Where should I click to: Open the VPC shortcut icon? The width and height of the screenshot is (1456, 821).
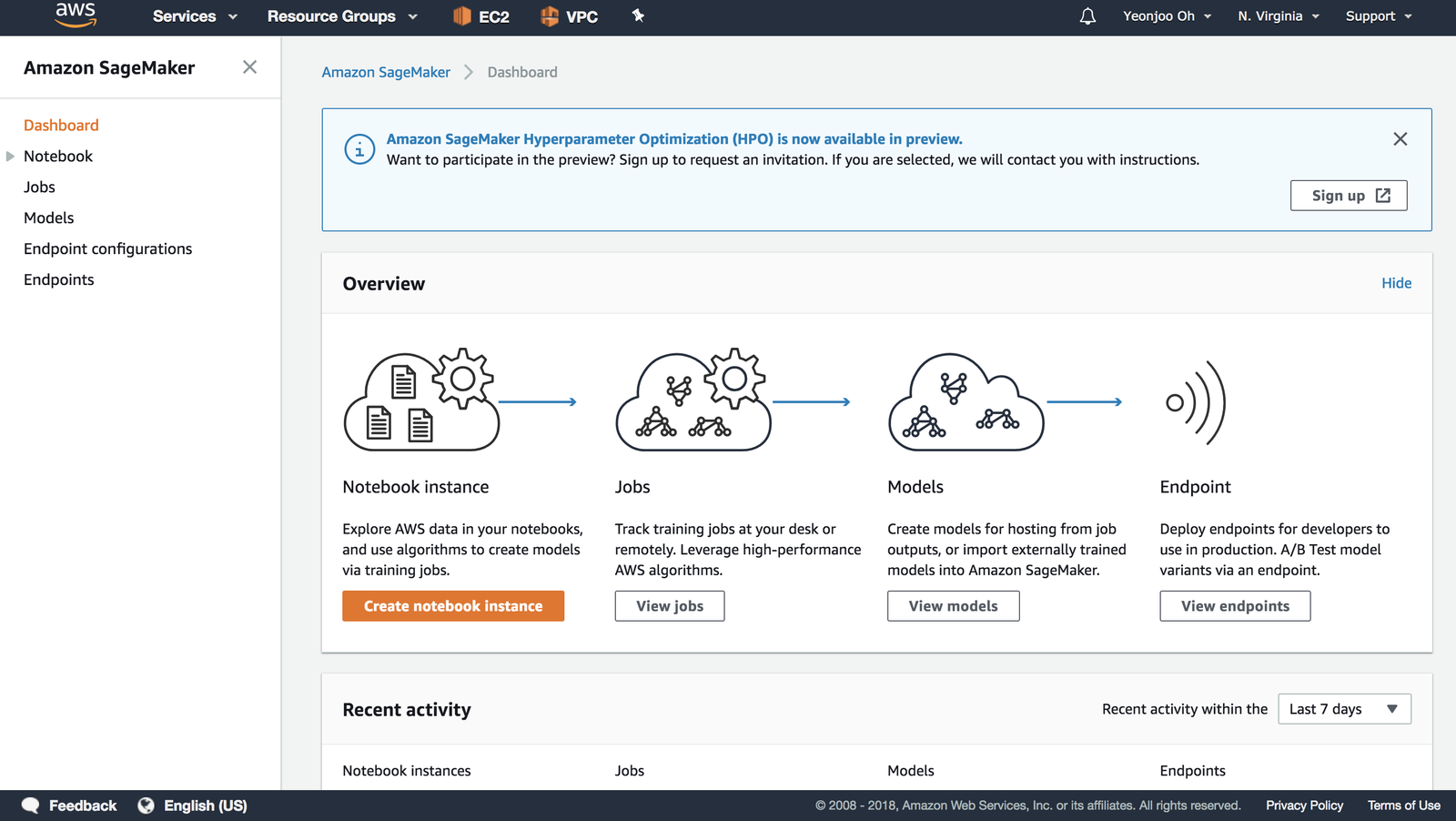[x=550, y=16]
